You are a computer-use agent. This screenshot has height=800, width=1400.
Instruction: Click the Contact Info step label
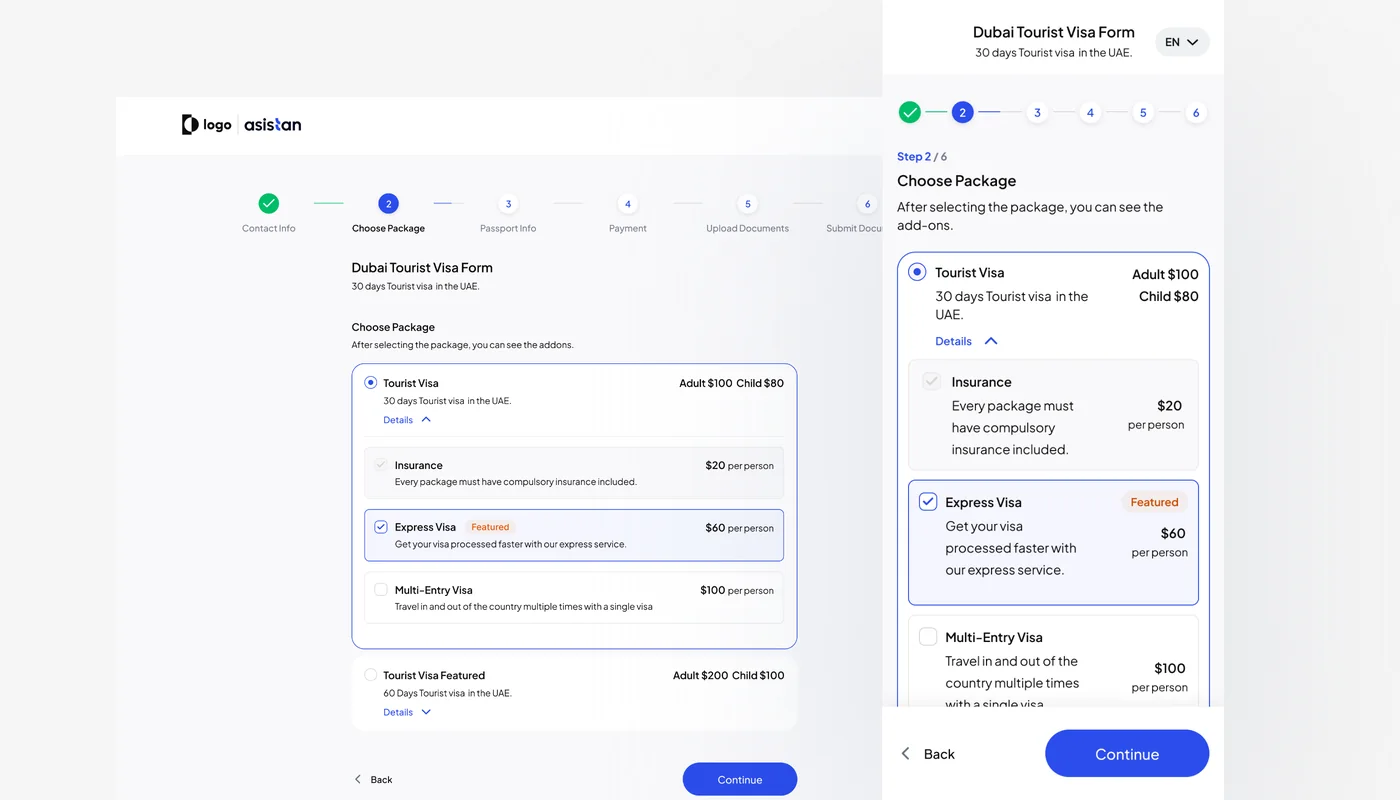click(x=269, y=228)
